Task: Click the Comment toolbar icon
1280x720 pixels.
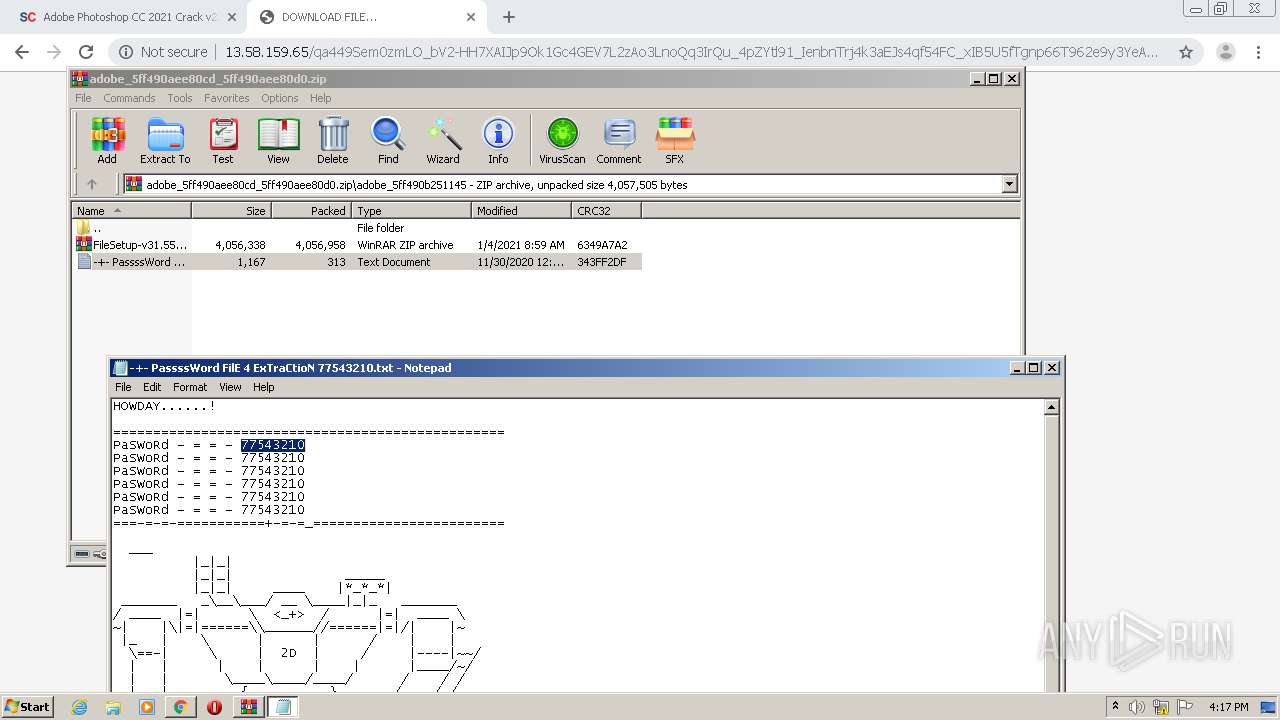Action: 619,141
